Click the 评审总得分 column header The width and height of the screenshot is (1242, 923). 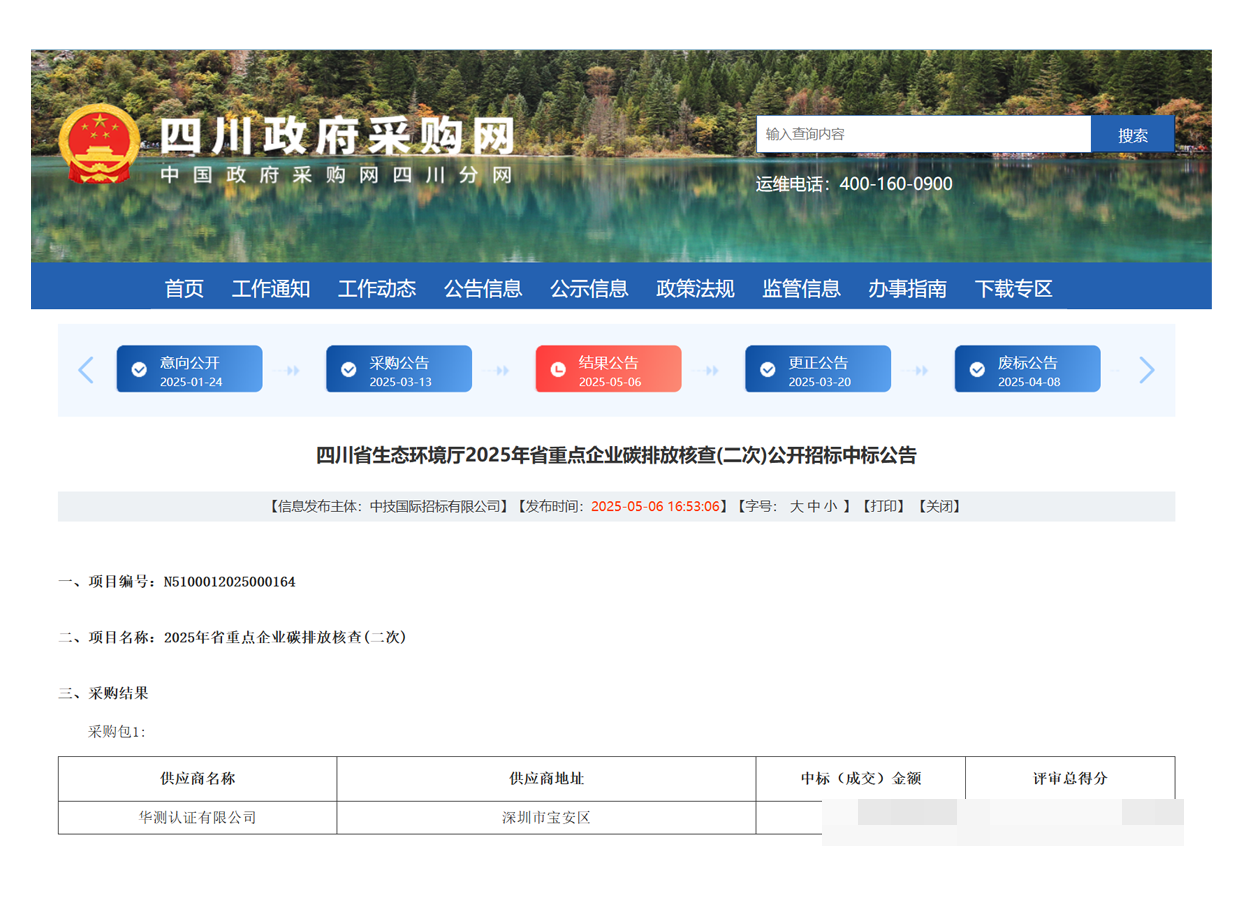pyautogui.click(x=1070, y=778)
